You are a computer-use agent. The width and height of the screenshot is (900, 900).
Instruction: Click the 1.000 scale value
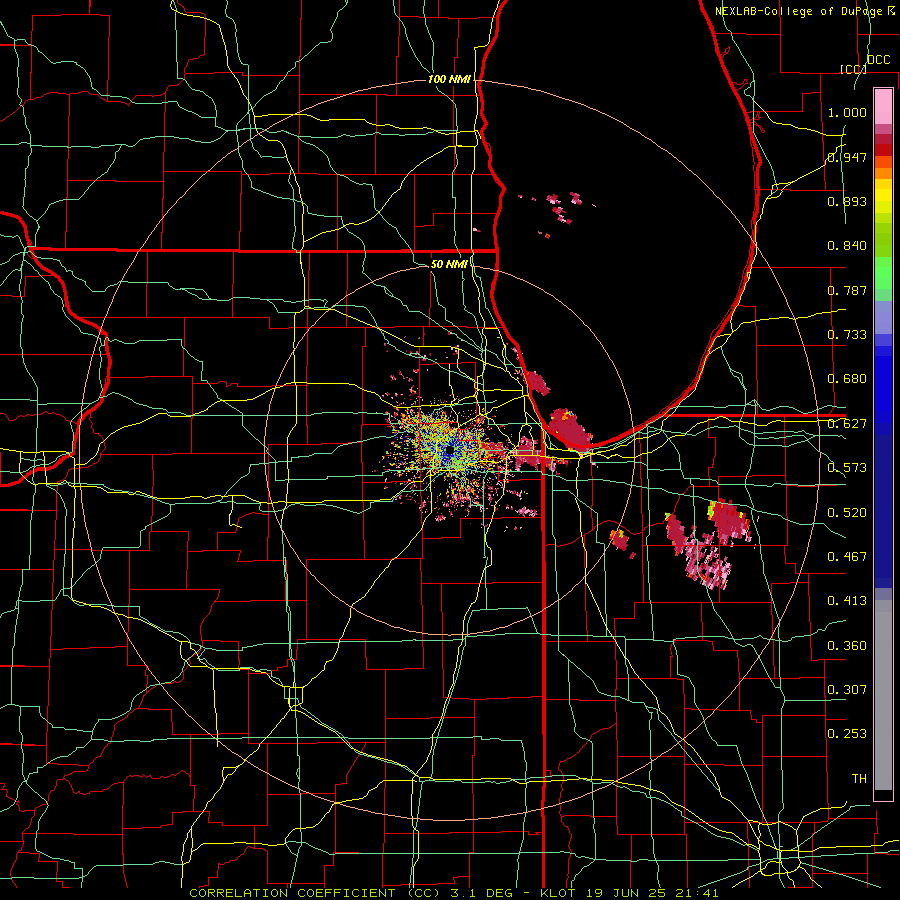tap(847, 112)
